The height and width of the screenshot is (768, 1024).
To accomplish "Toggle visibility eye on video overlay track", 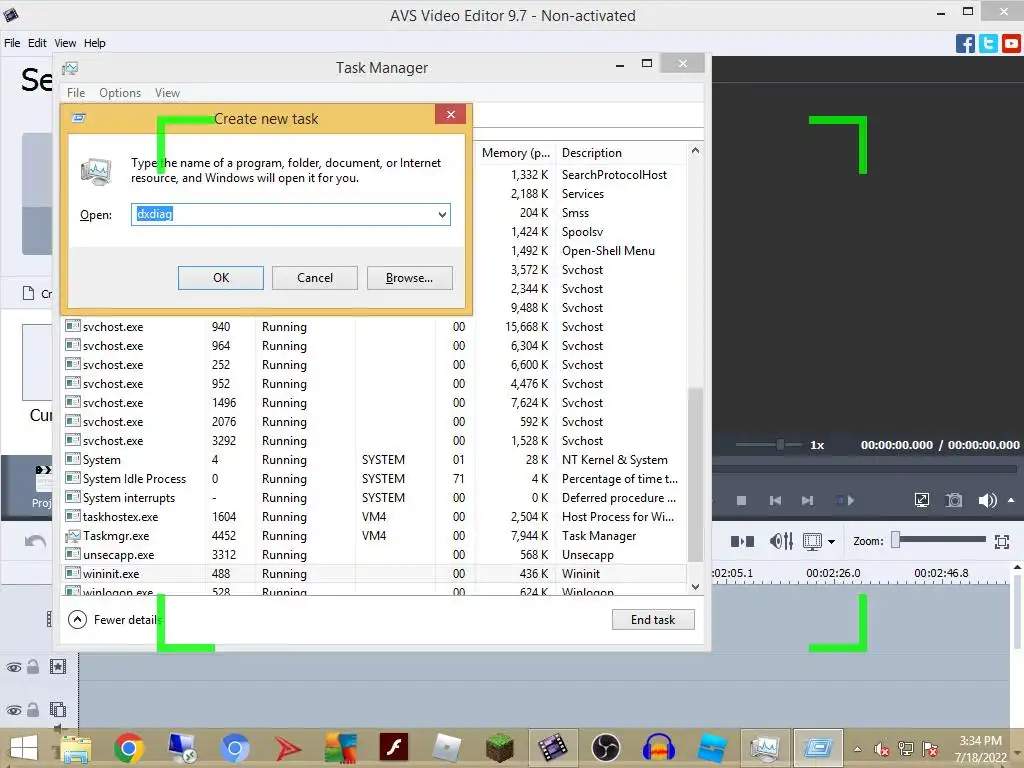I will pos(14,710).
